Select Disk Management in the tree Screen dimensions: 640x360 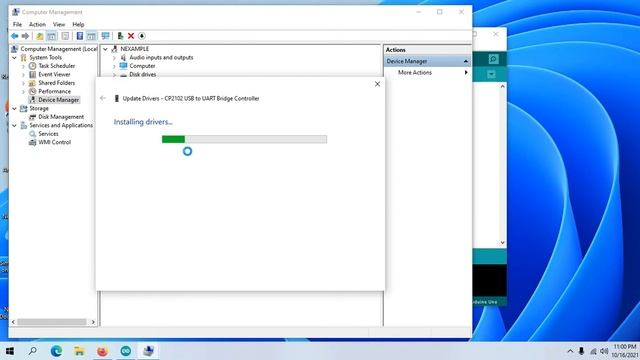(x=61, y=117)
